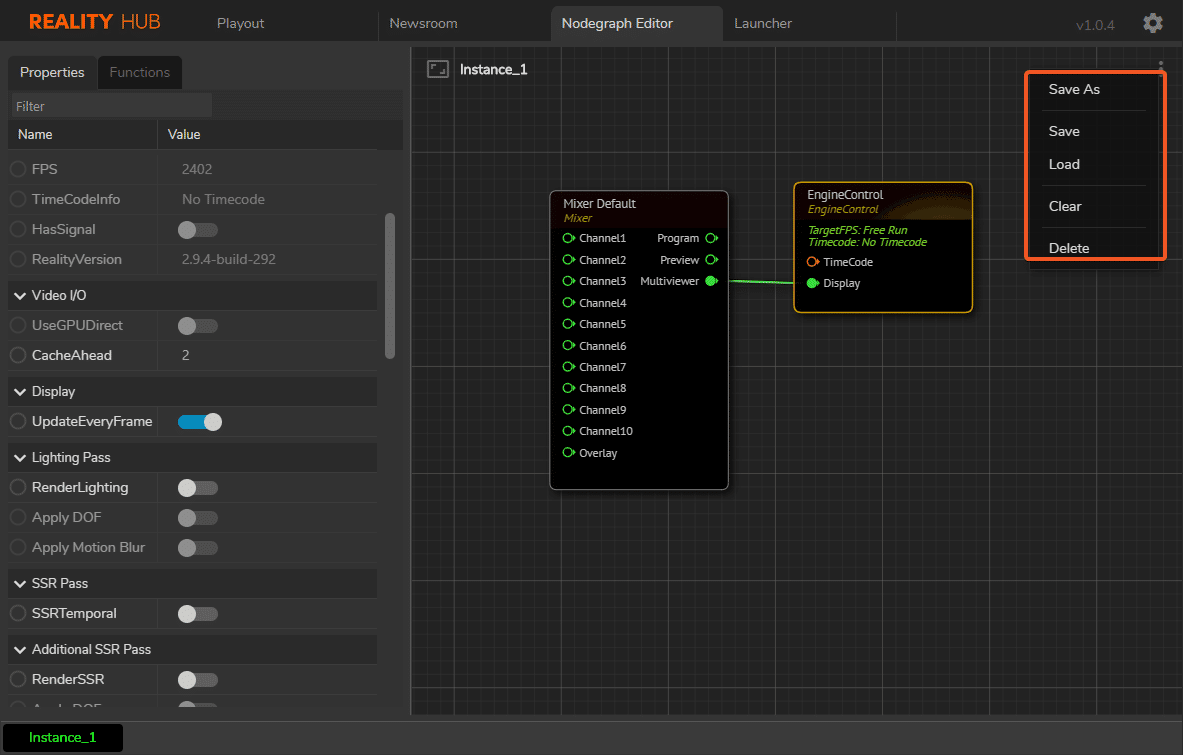The width and height of the screenshot is (1183, 755).
Task: Disable the UpdateEveryFrame toggle
Action: pyautogui.click(x=199, y=422)
